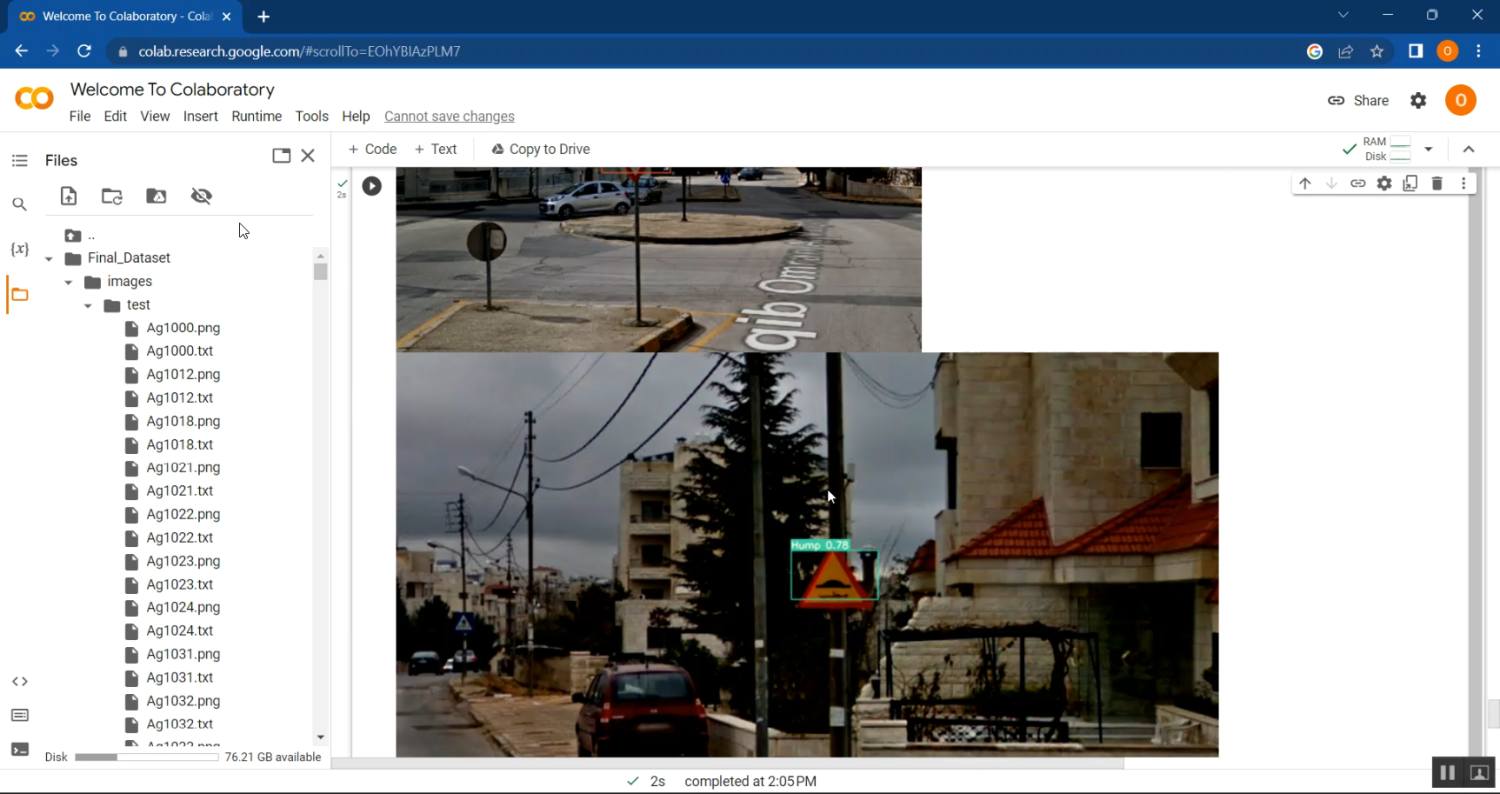
Task: Copy the cell link icon
Action: click(x=1357, y=183)
